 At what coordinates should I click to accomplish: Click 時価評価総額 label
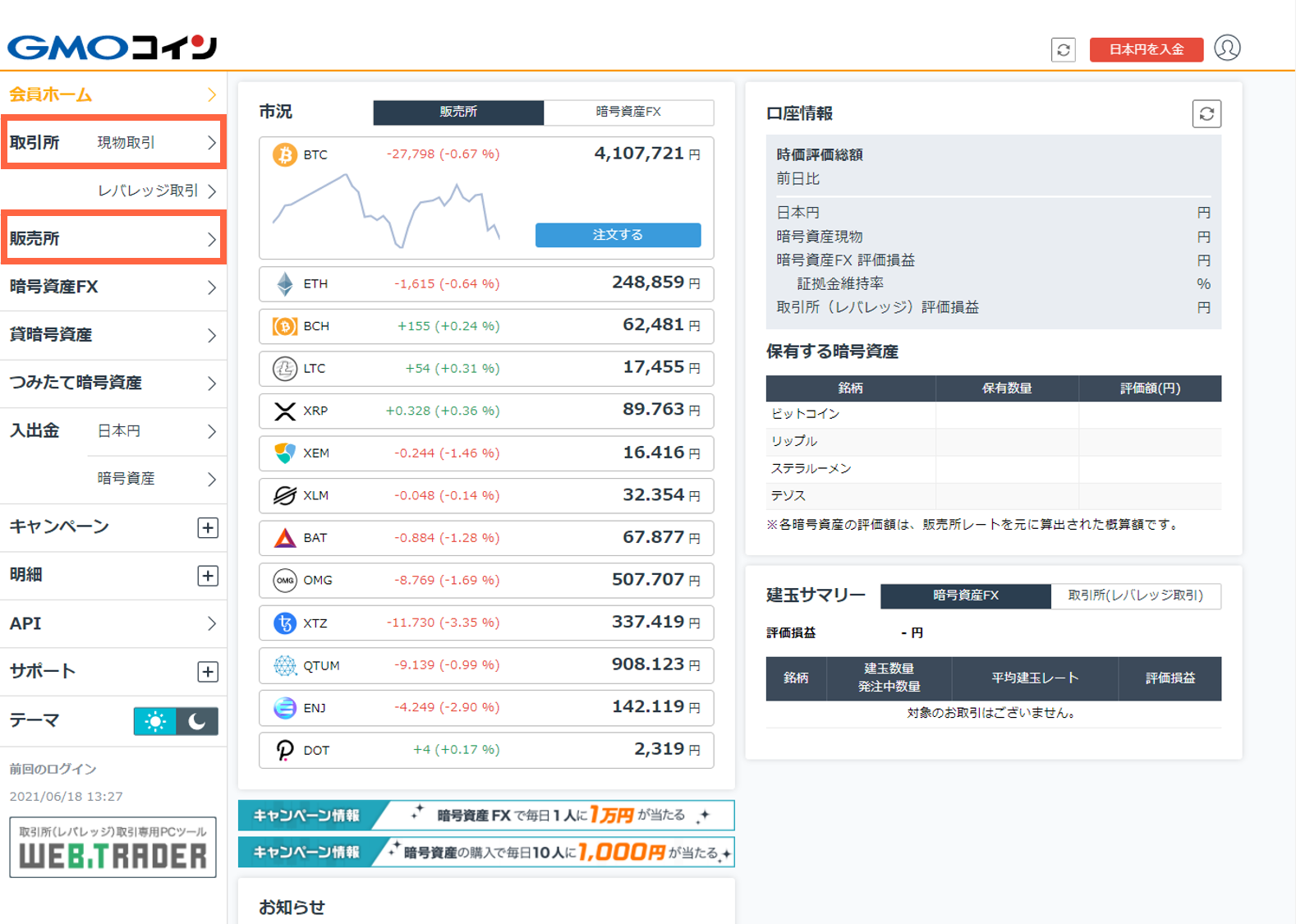pyautogui.click(x=820, y=155)
